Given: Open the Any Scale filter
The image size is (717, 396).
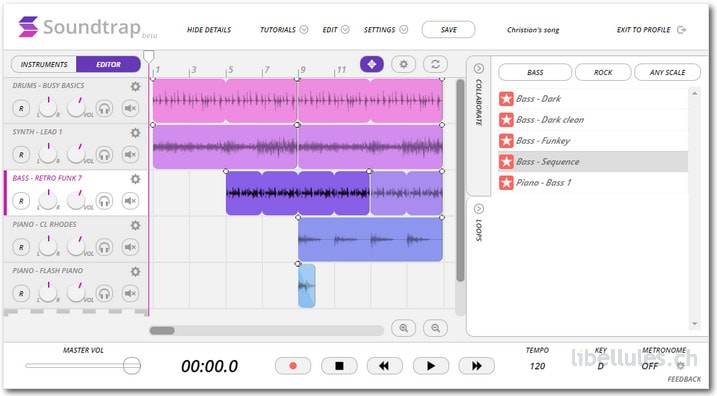Looking at the screenshot, I should (x=667, y=72).
